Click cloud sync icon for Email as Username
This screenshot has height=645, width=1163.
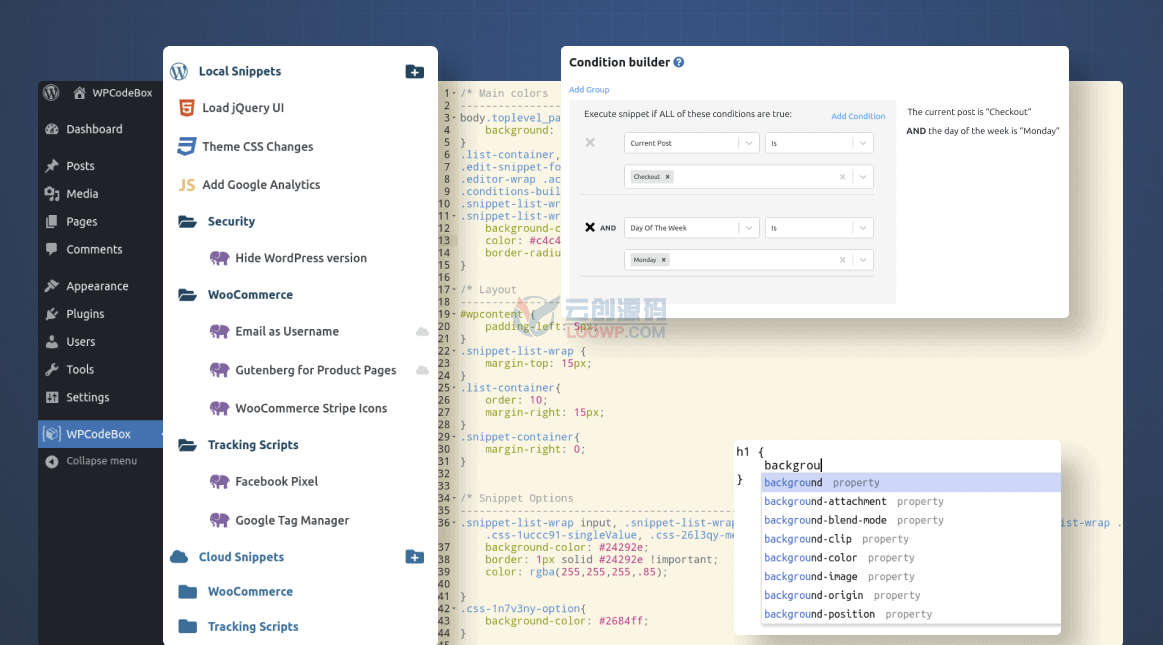(x=422, y=331)
